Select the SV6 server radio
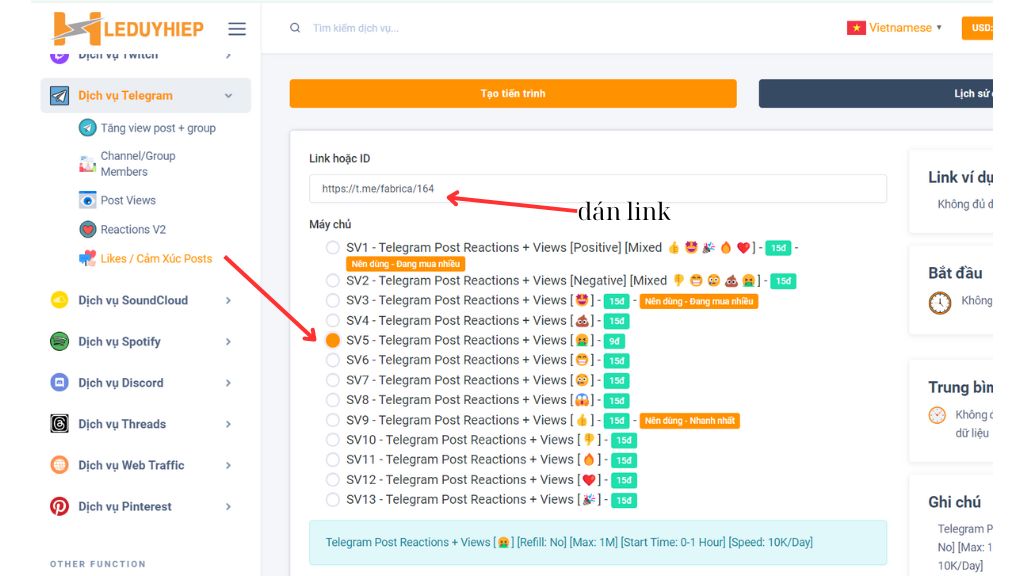This screenshot has width=1024, height=576. click(333, 360)
